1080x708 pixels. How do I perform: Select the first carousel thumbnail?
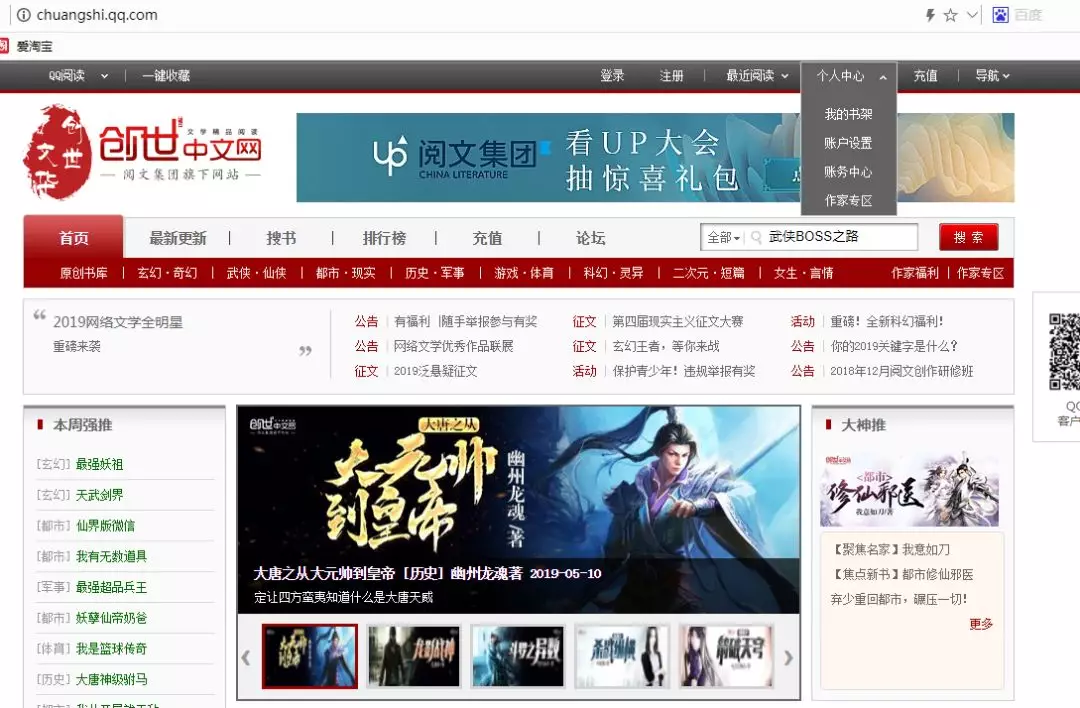pos(309,656)
